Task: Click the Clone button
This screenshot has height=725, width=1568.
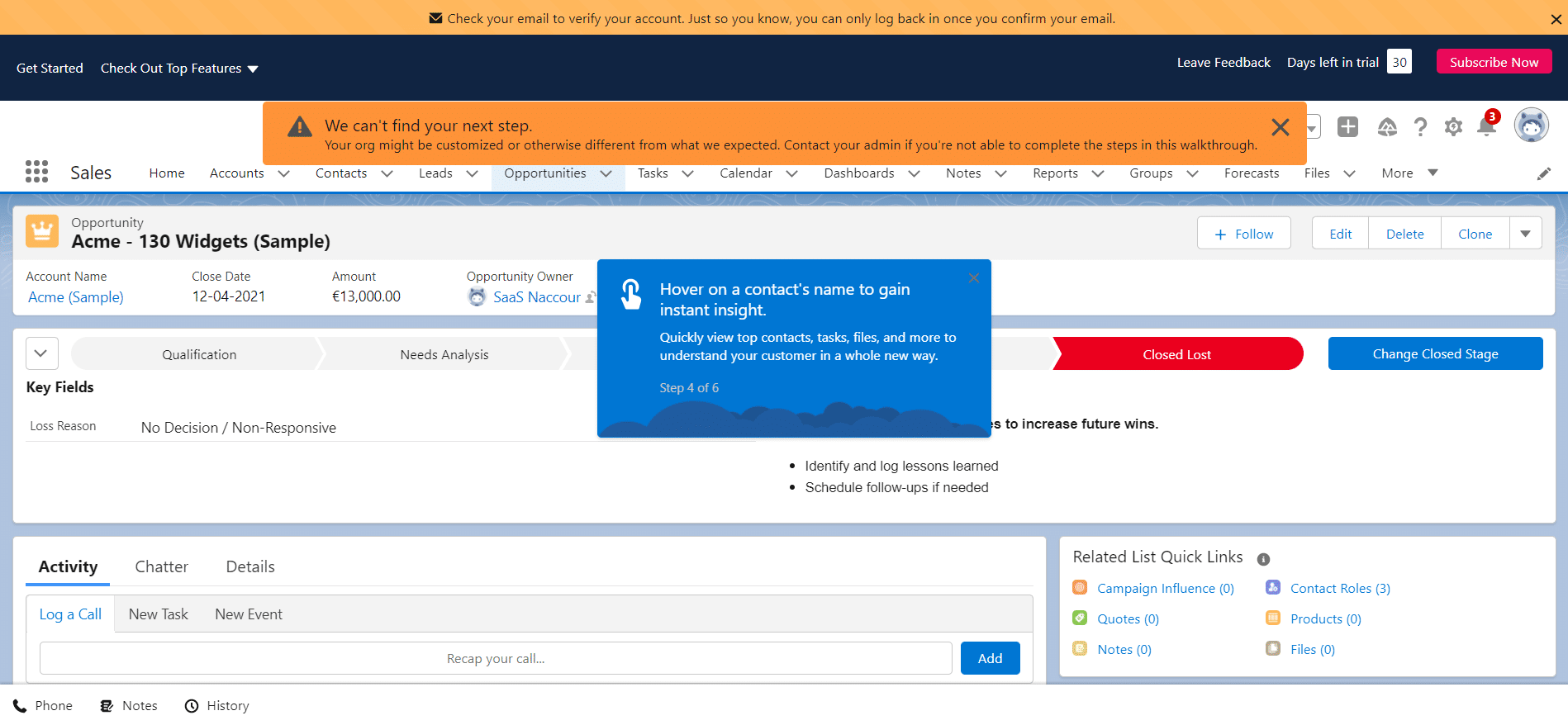Action: pyautogui.click(x=1475, y=234)
